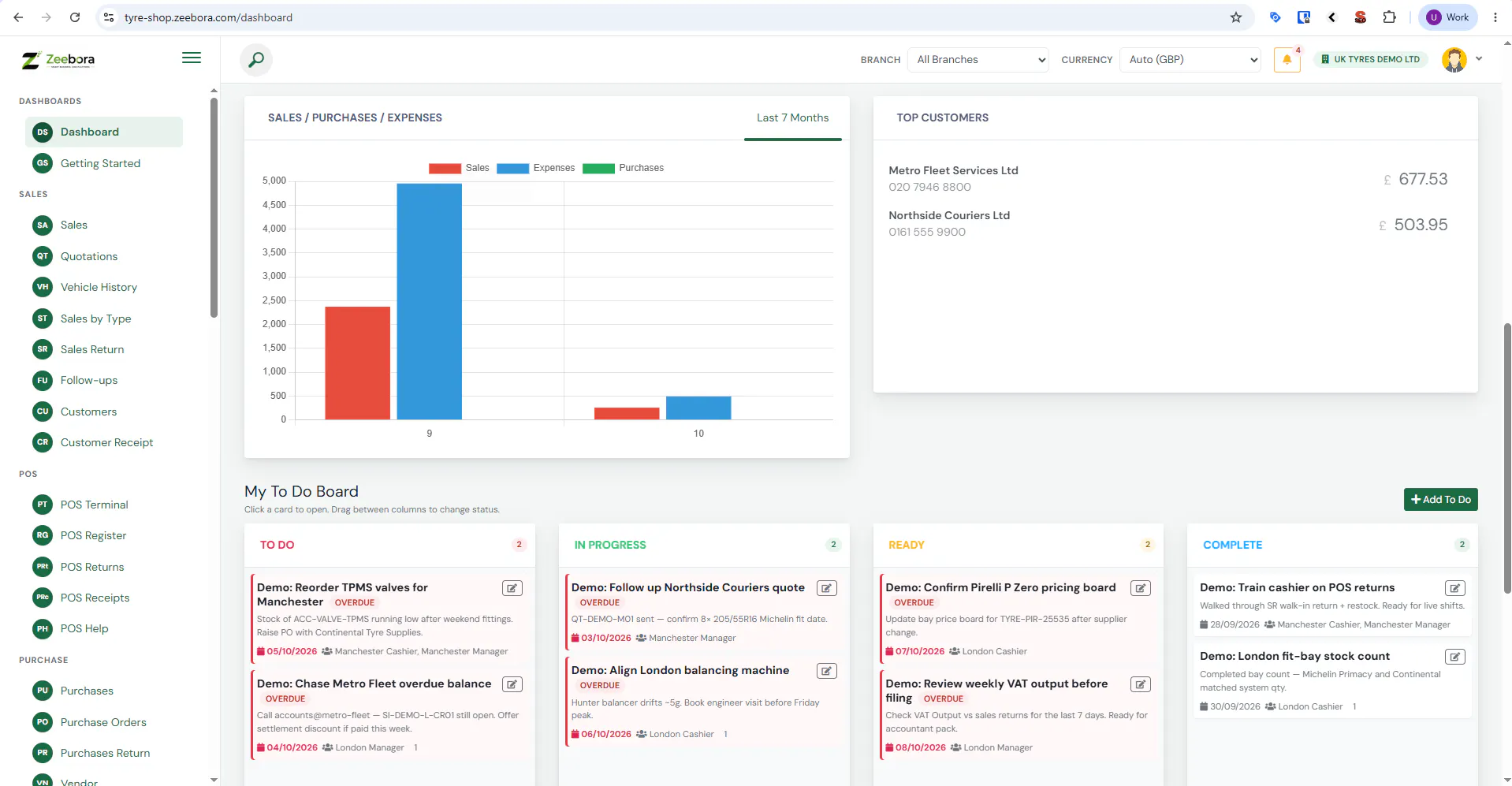1512x786 pixels.
Task: Click the tall blue Expenses bar for month 9
Action: coord(430,301)
